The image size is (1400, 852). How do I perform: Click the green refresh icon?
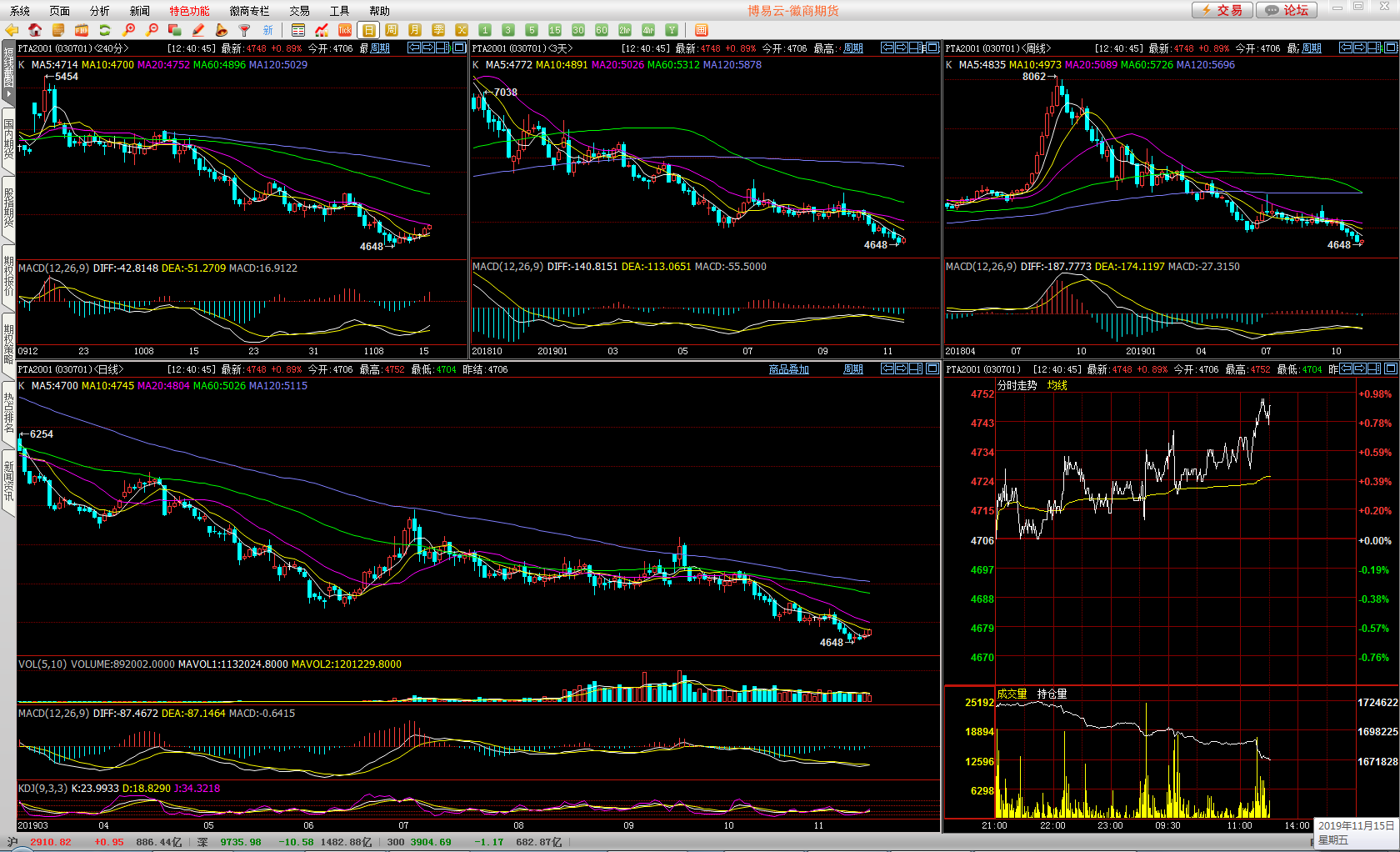[105, 30]
